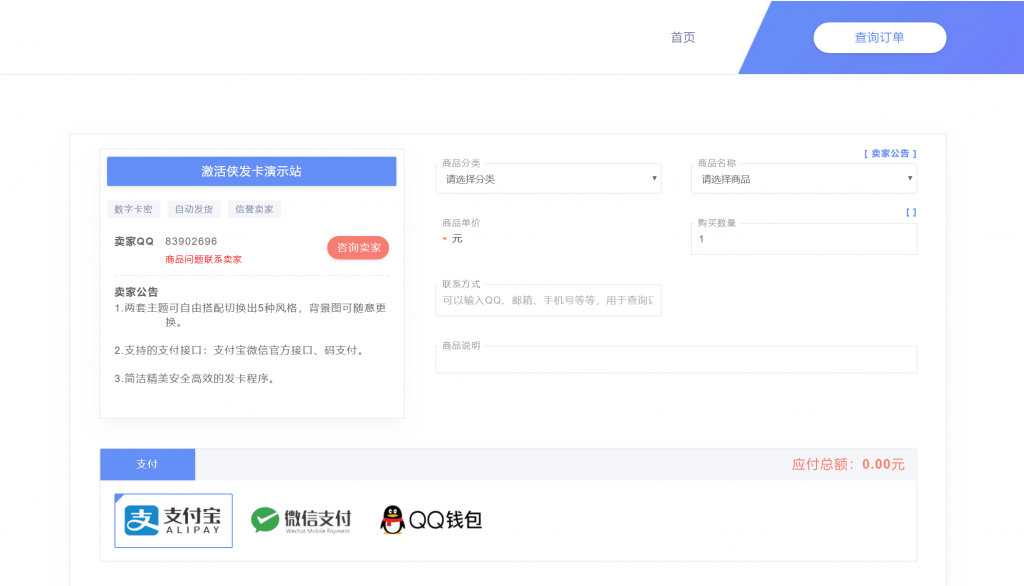Viewport: 1024px width, 586px height.
Task: Click the red 商品问题联系卖家 notice
Action: 203,259
